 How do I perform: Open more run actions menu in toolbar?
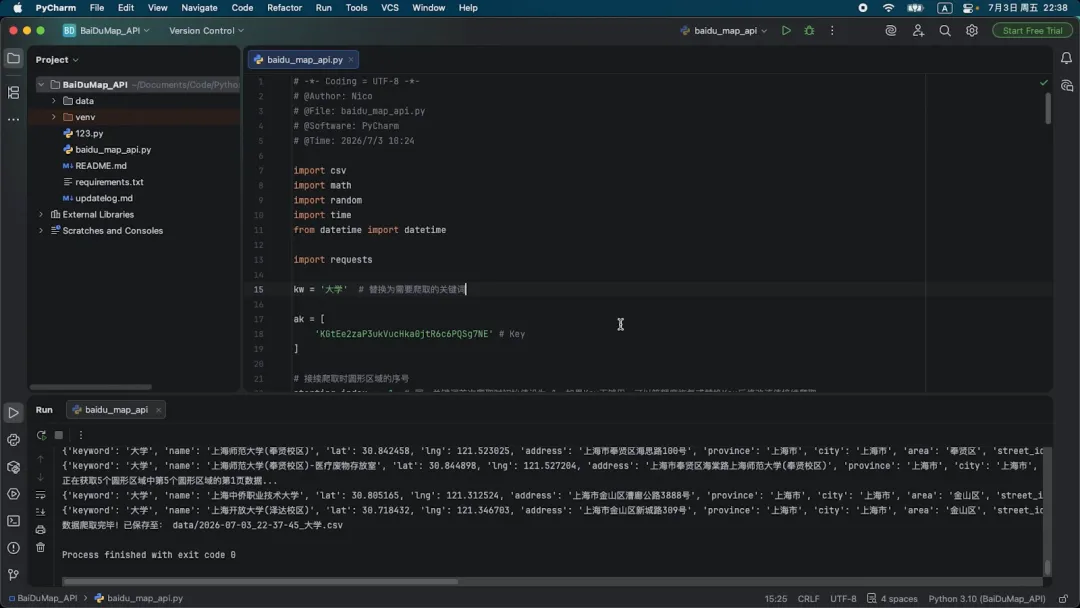tap(832, 30)
